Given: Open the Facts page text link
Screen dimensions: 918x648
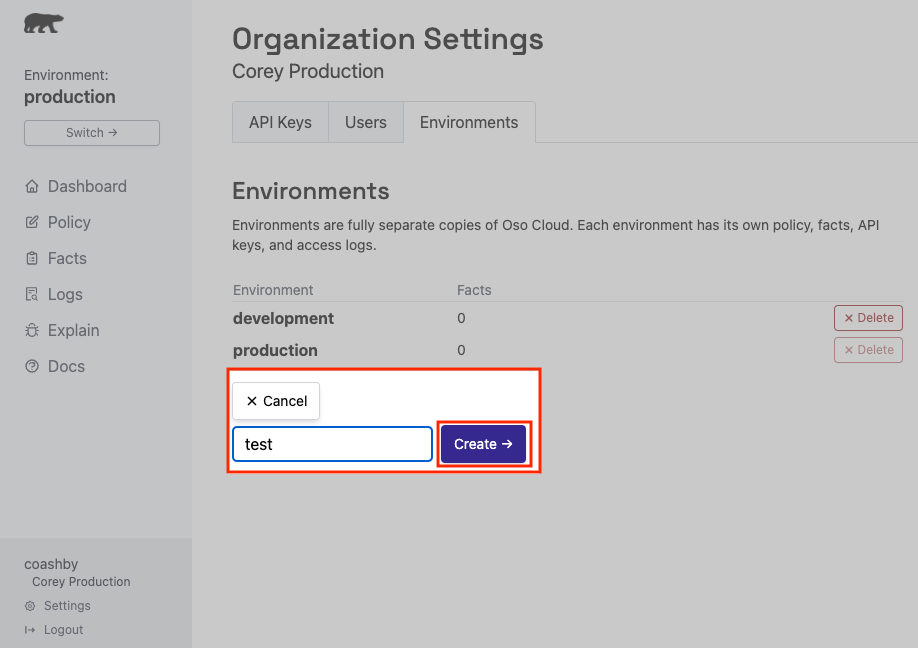Looking at the screenshot, I should [x=67, y=259].
